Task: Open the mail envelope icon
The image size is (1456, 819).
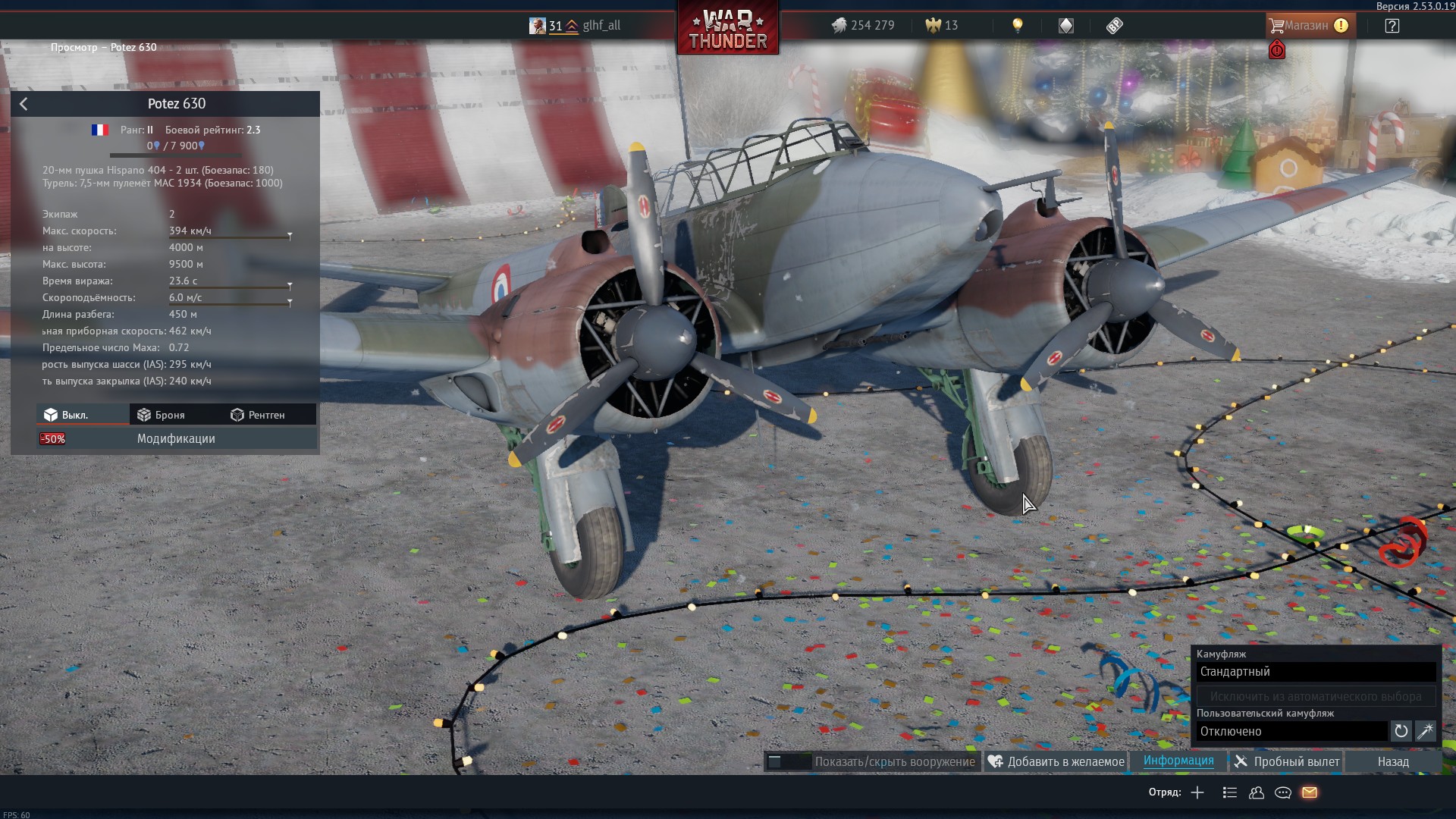Action: click(x=1310, y=792)
